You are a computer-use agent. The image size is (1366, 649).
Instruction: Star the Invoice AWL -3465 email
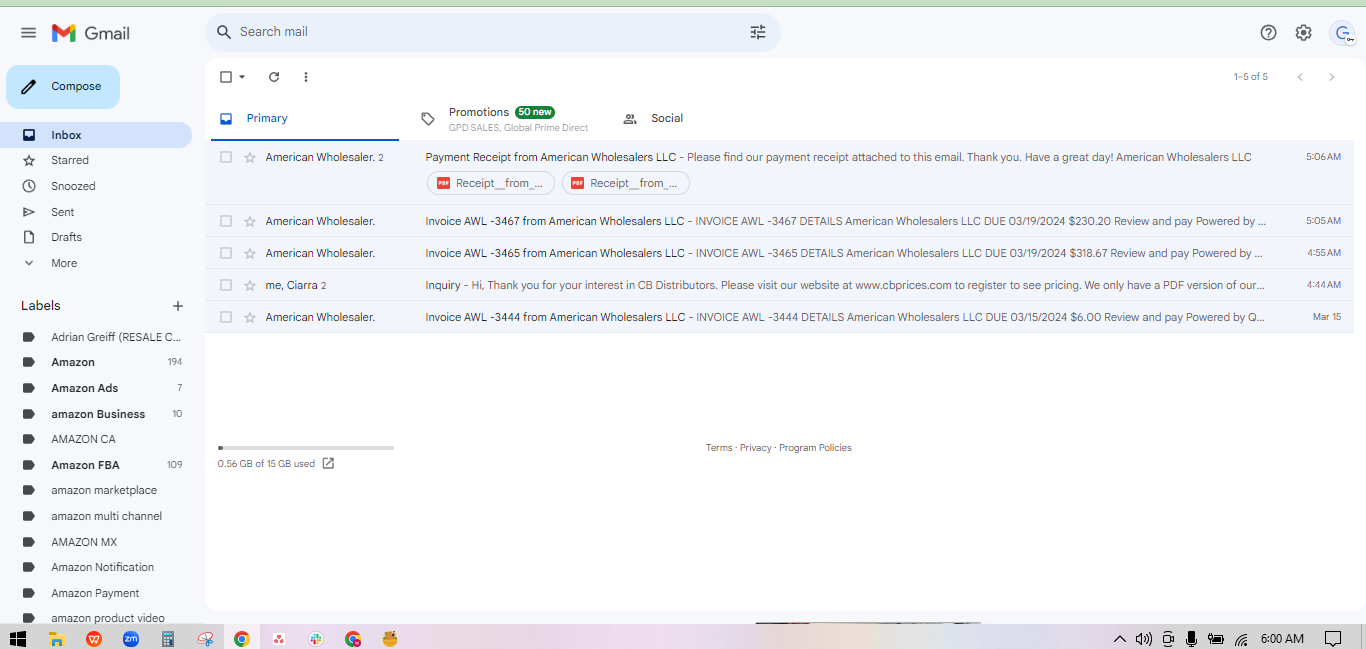(250, 253)
